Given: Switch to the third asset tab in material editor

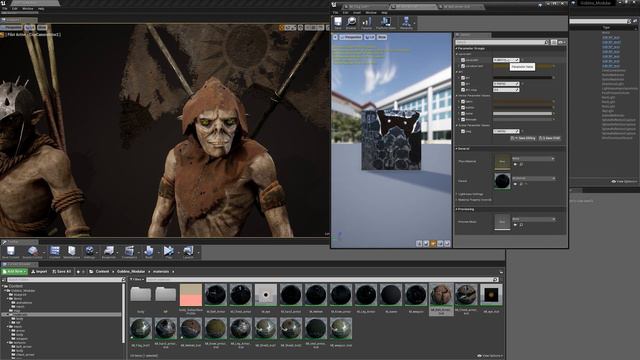Looking at the screenshot, I should (x=460, y=7).
